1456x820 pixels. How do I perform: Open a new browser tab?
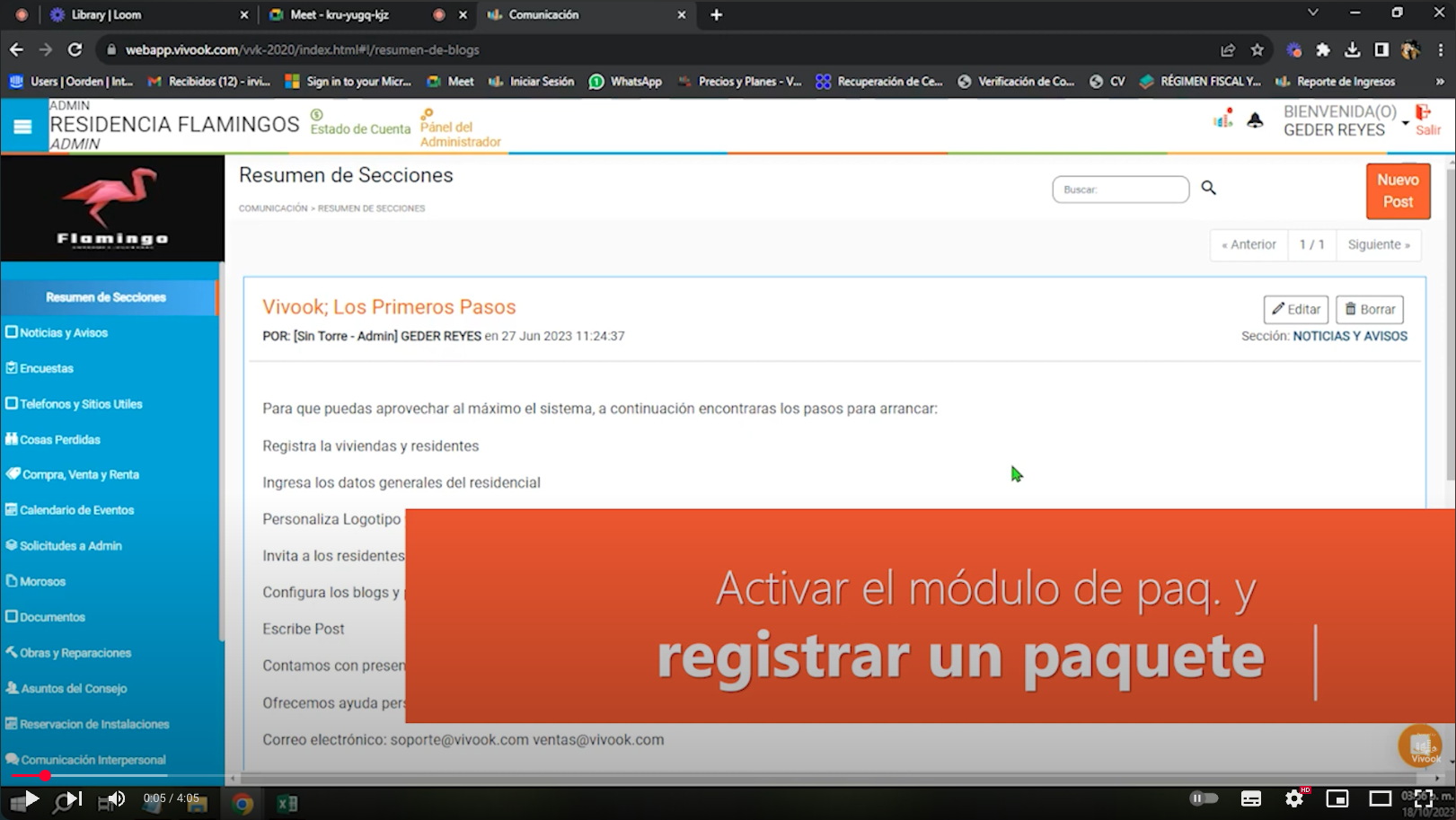pos(716,14)
